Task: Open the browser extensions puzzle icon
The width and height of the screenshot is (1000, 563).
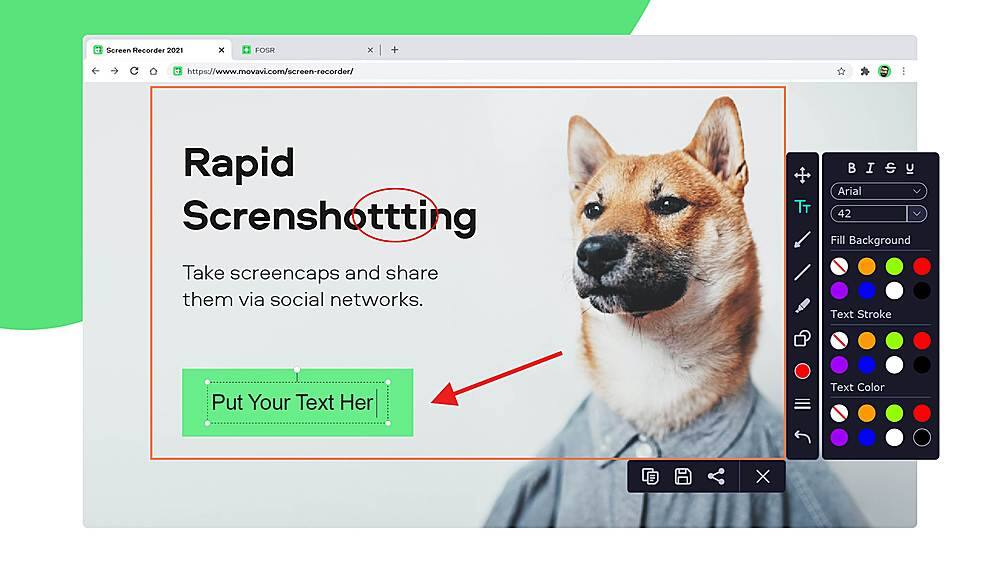Action: [865, 71]
